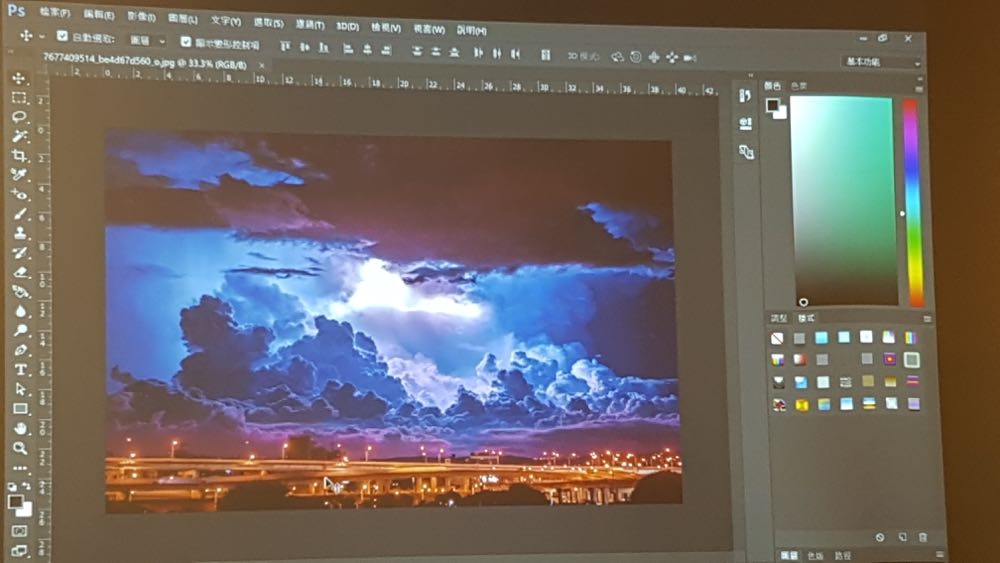The width and height of the screenshot is (1000, 563).
Task: Open the 影像(I) Image menu
Action: 141,17
